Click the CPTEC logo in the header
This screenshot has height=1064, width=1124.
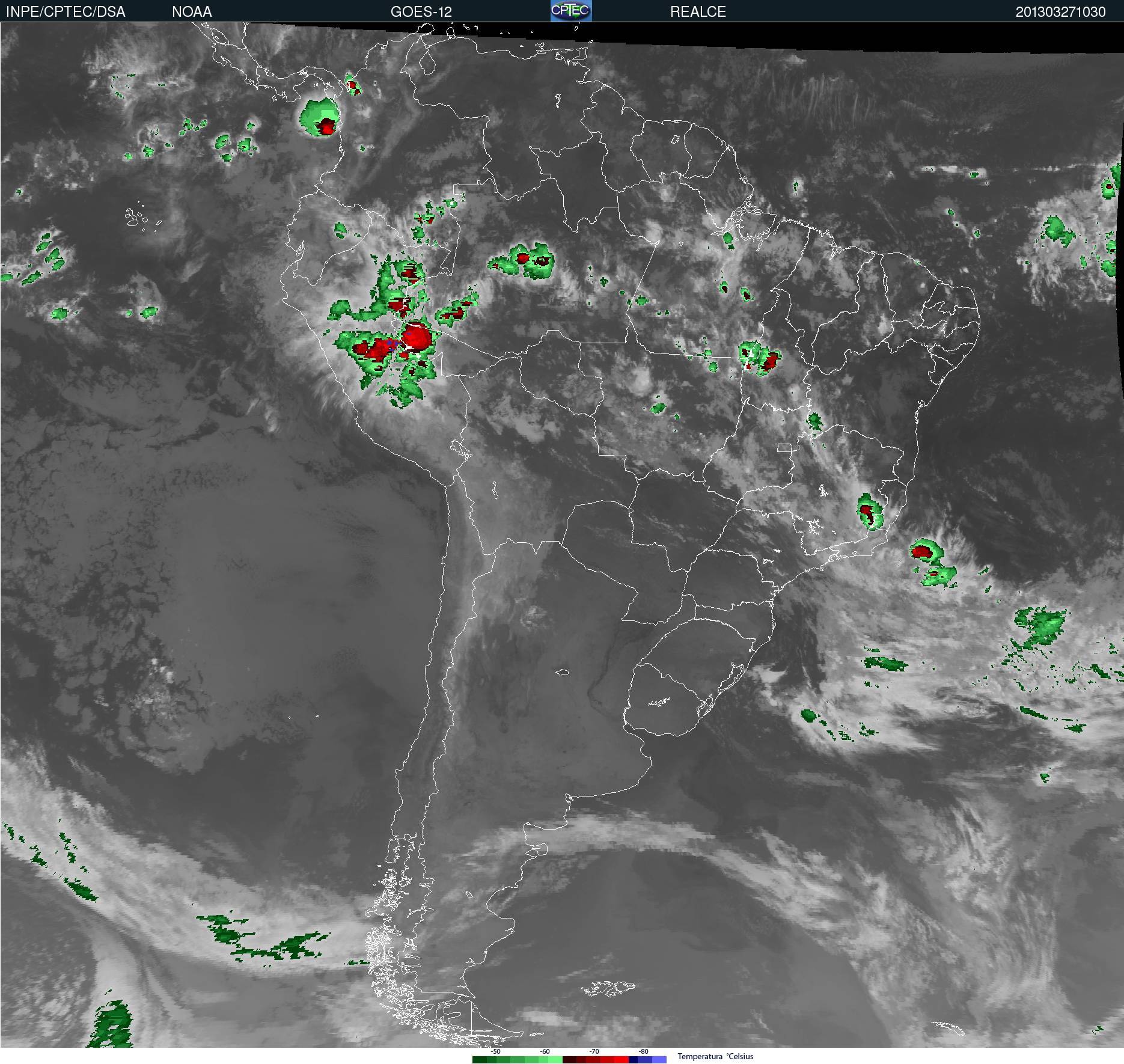tap(571, 11)
